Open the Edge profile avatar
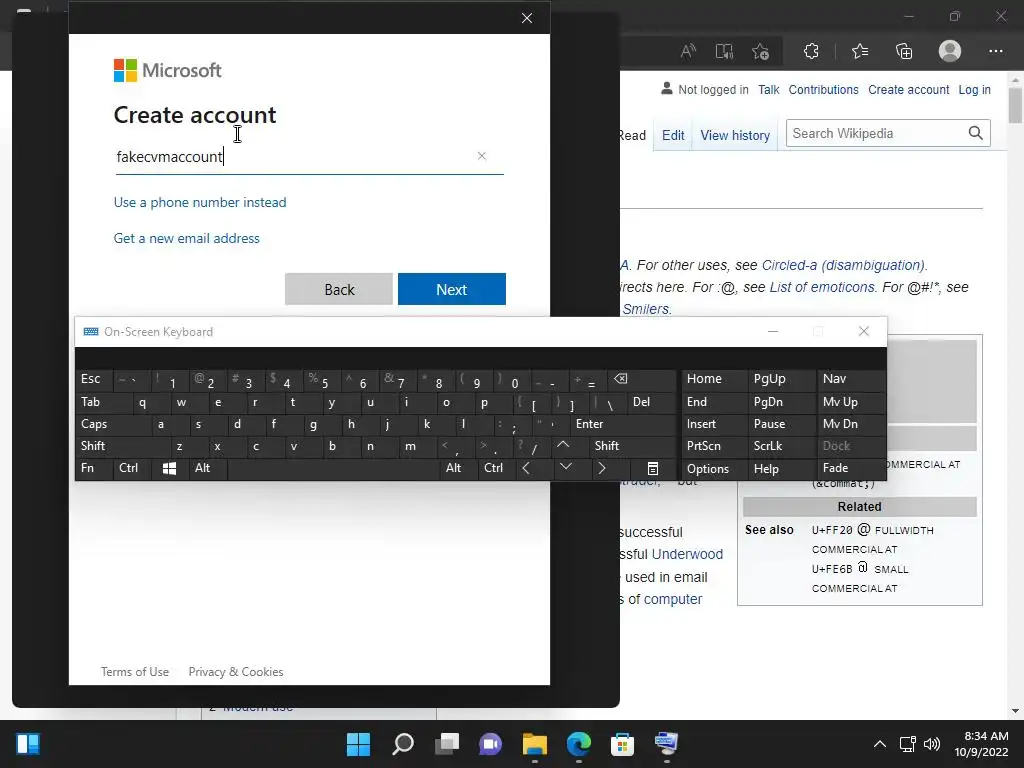 tap(950, 51)
